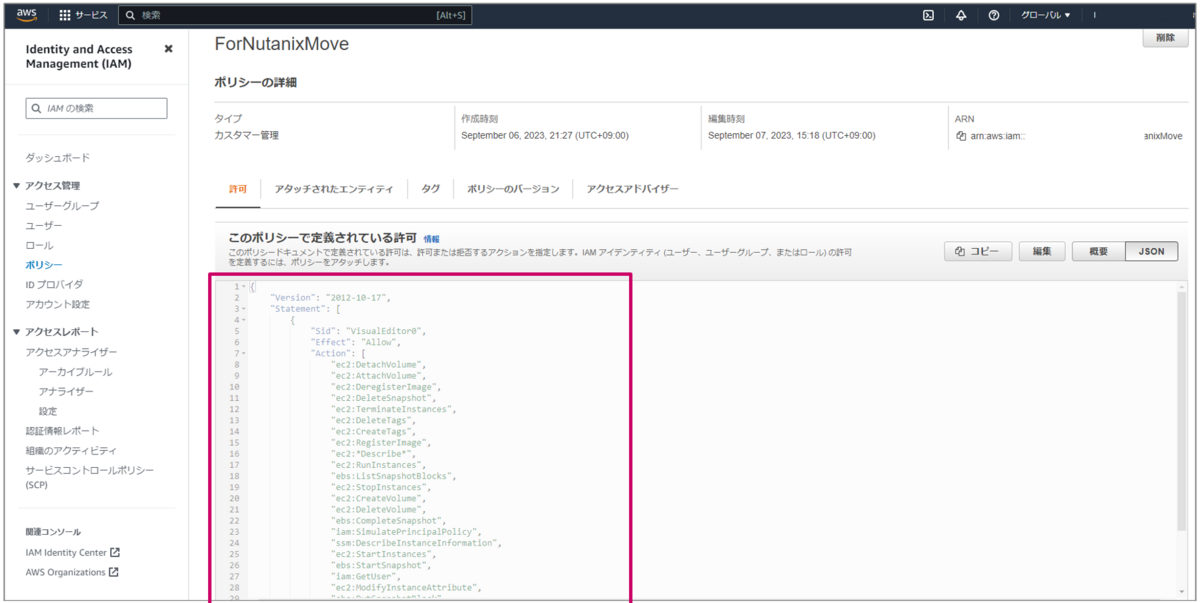1200x603 pixels.
Task: Open the CloudShell terminal icon
Action: coord(928,15)
